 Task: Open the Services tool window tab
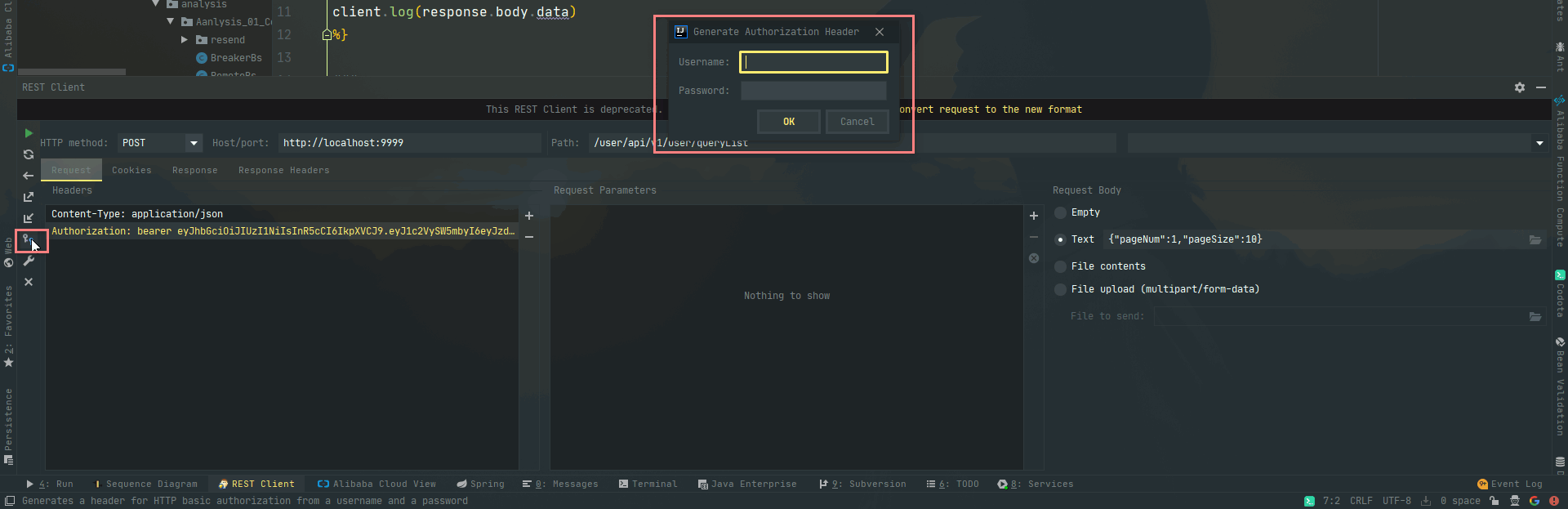pos(1035,484)
